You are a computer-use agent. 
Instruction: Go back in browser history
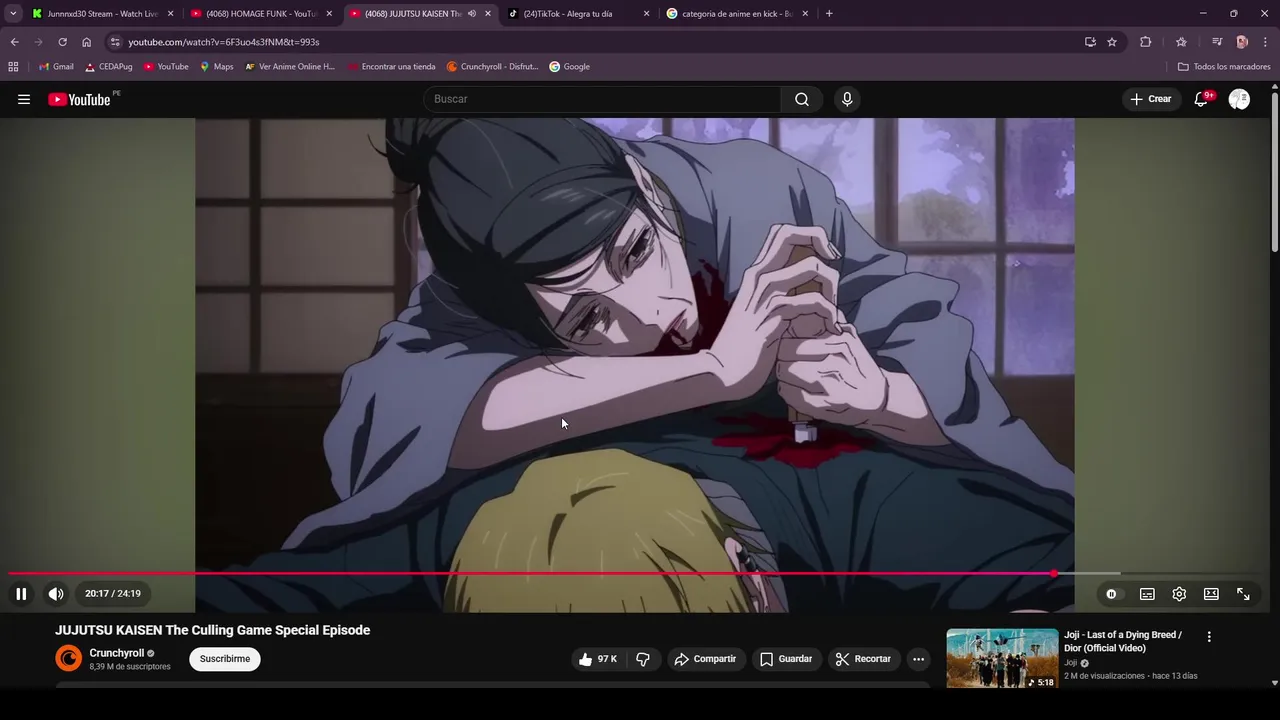point(14,42)
